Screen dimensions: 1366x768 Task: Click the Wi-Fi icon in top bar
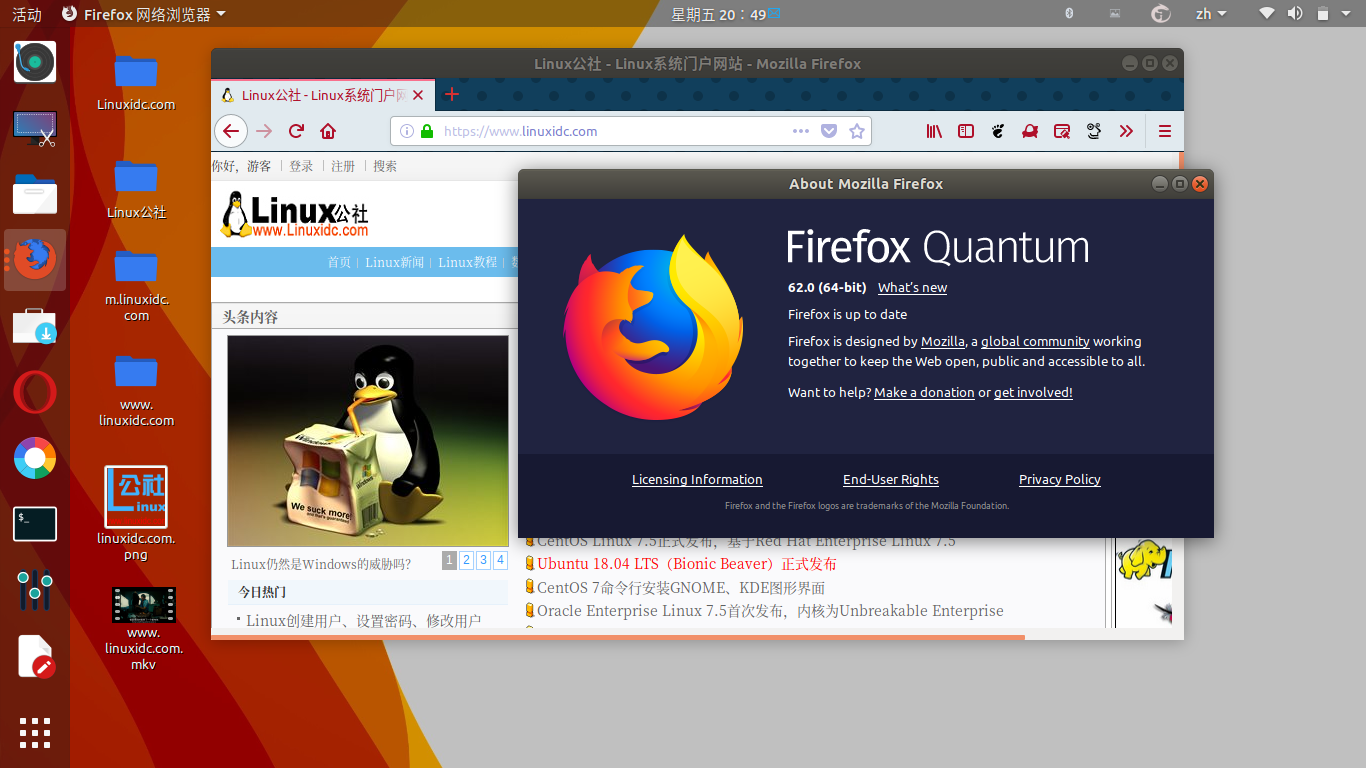[1267, 14]
